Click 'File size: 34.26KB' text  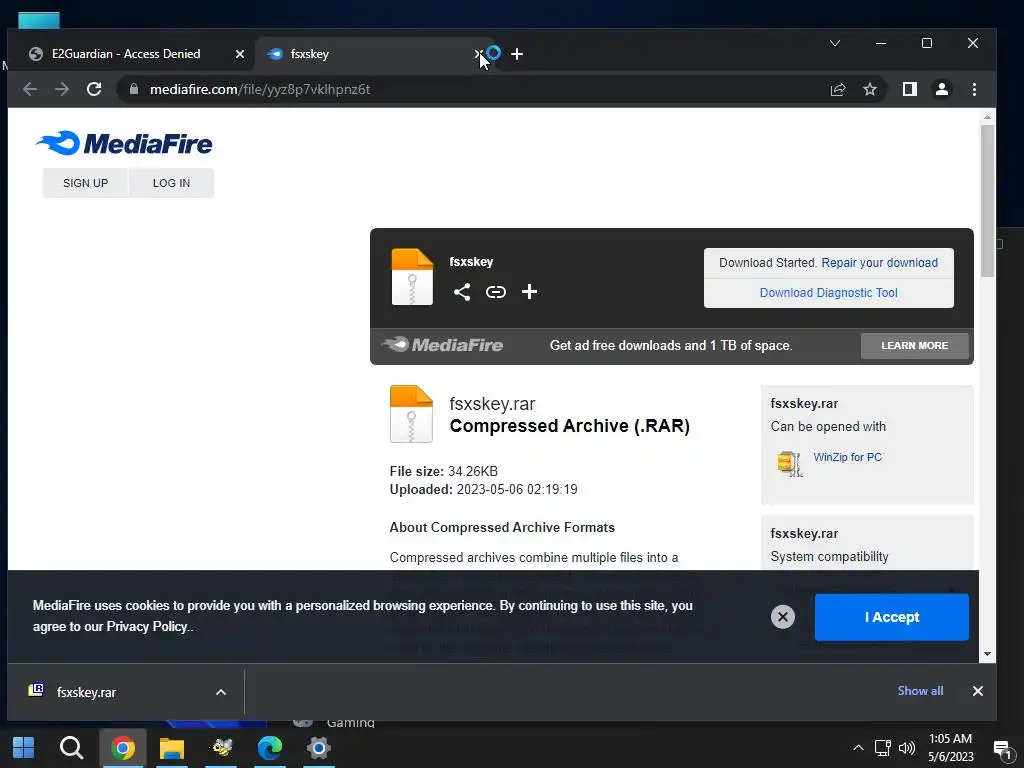tap(443, 471)
